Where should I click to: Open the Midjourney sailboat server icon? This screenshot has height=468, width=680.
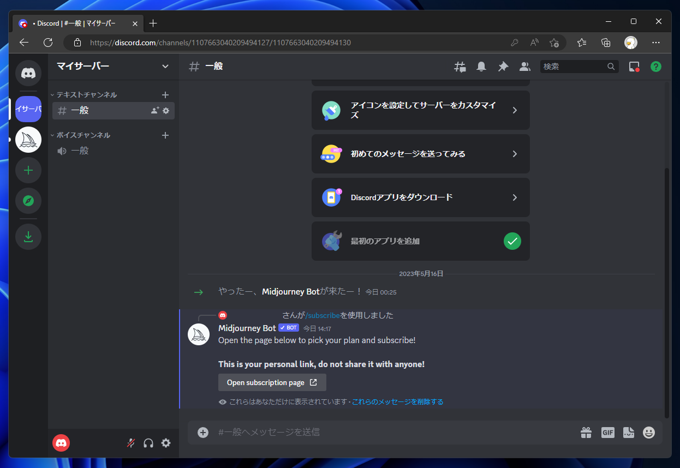28,140
